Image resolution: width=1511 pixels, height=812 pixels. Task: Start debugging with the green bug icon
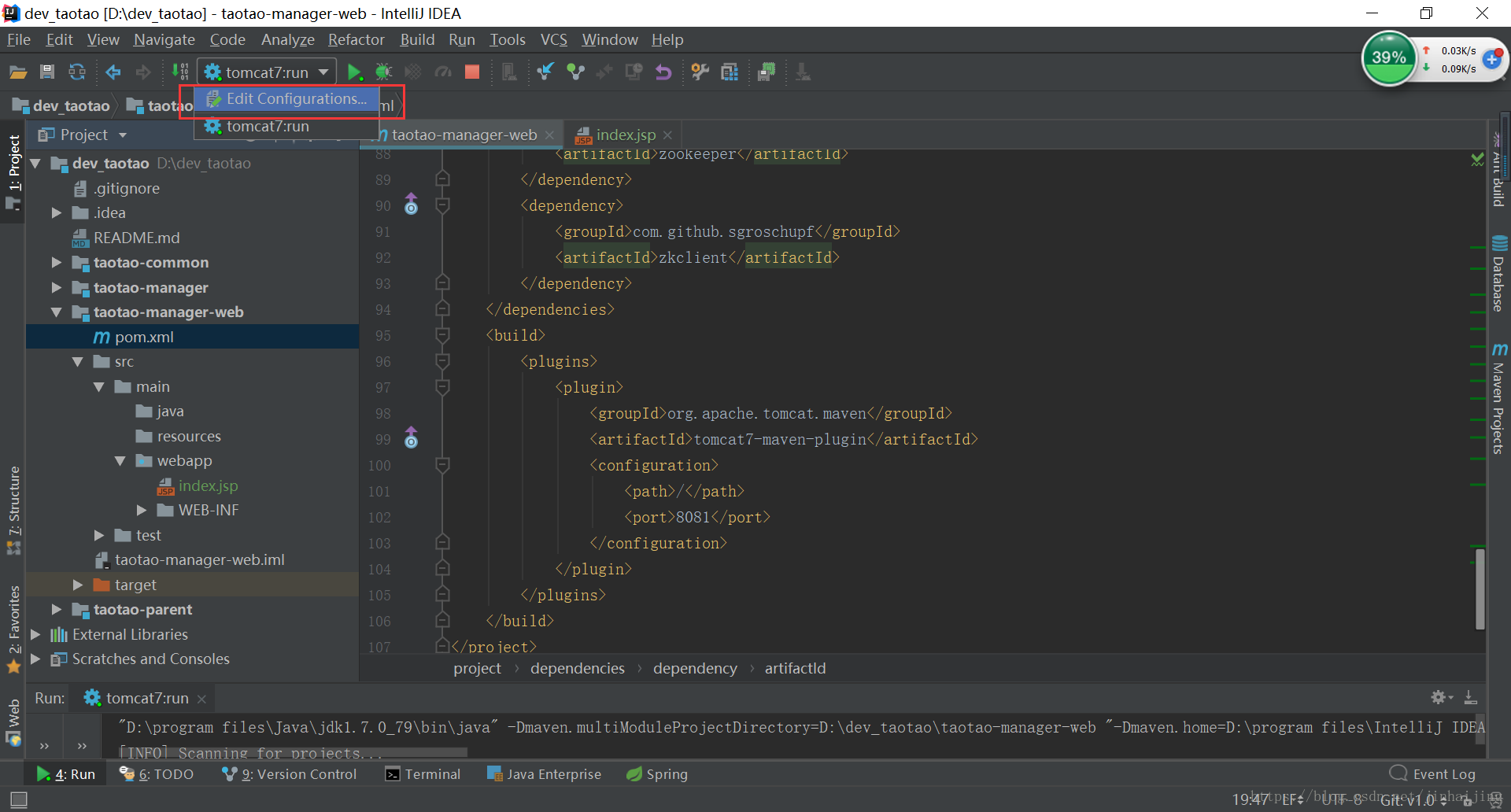coord(383,72)
